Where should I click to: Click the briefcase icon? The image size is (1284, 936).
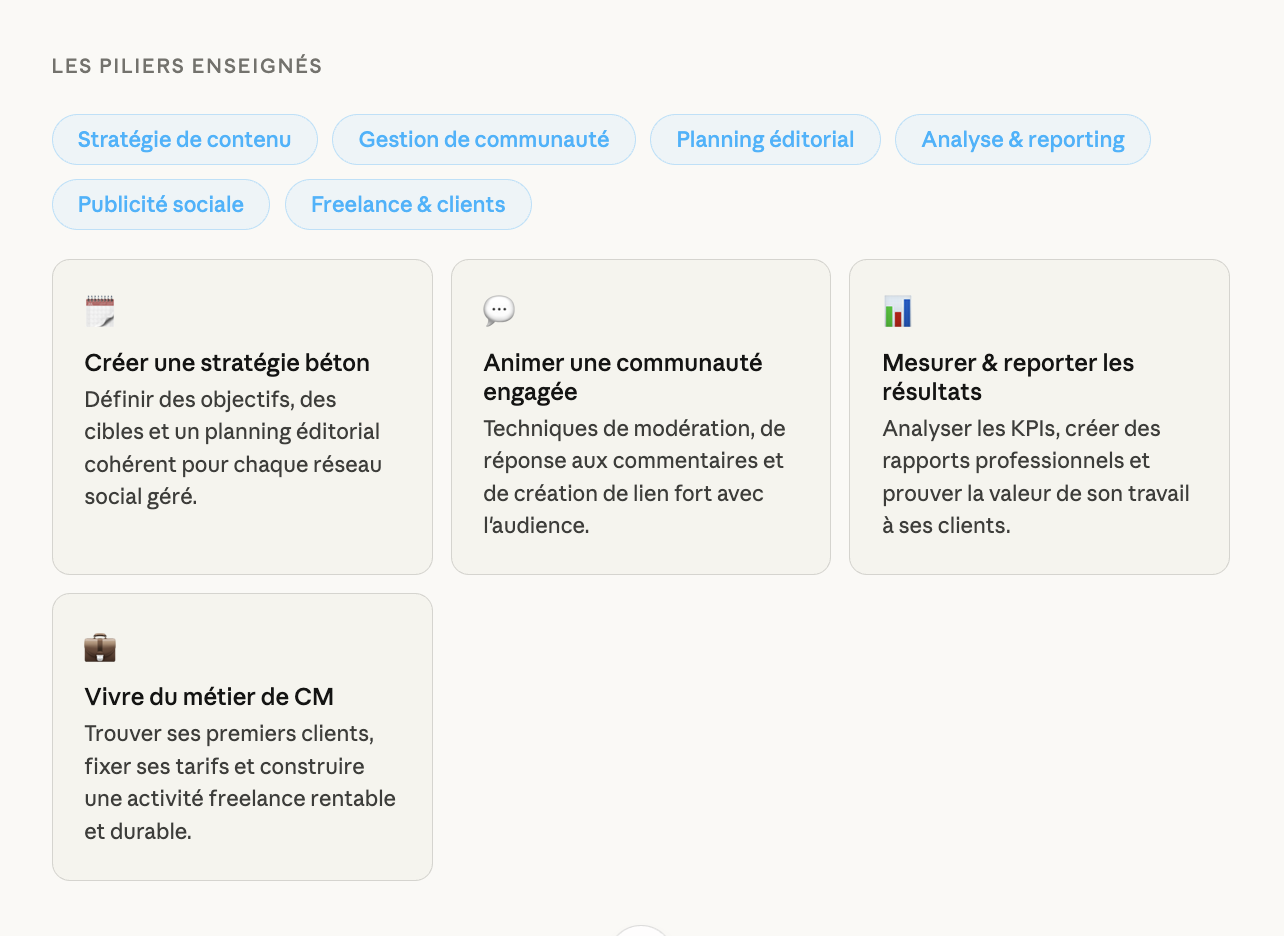coord(100,647)
